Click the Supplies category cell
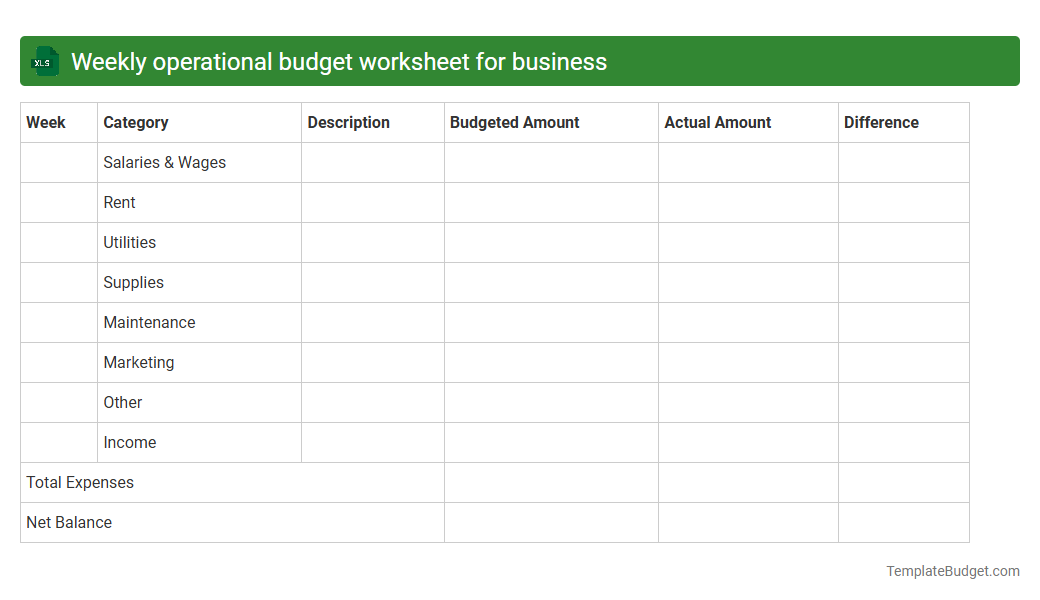1040x600 pixels. tap(133, 282)
